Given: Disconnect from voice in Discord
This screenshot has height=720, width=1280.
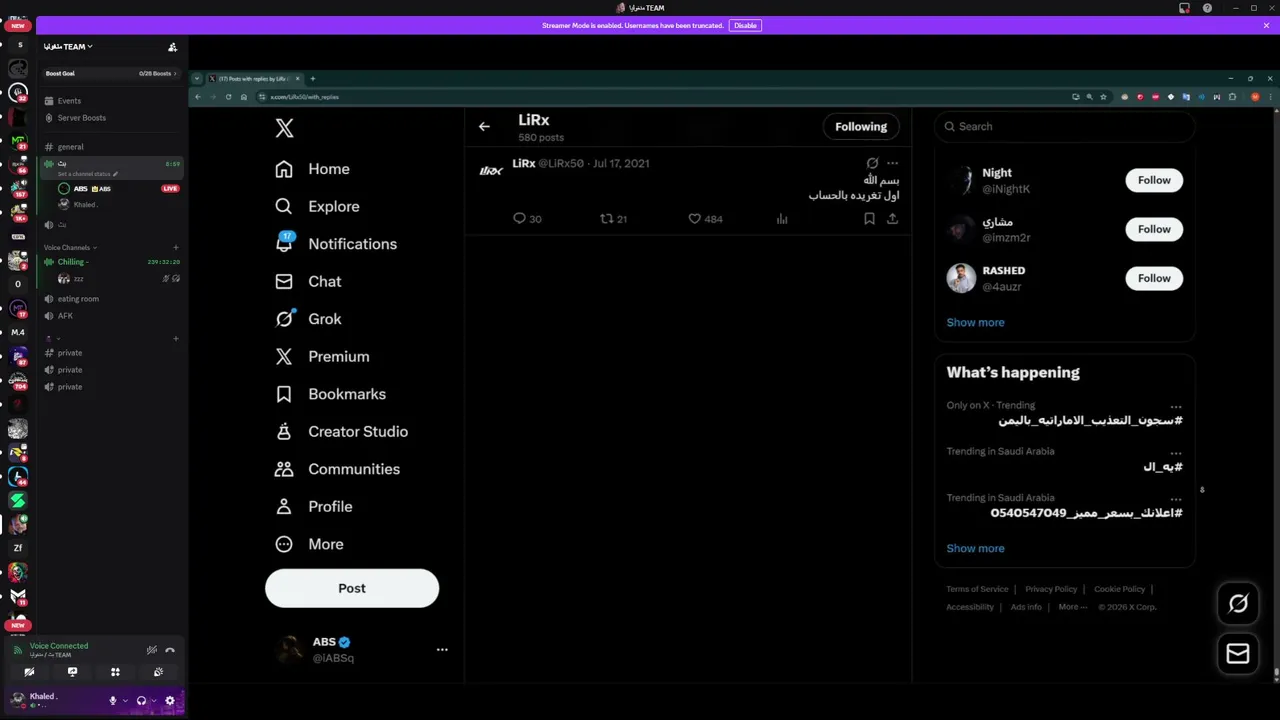Looking at the screenshot, I should tap(170, 650).
